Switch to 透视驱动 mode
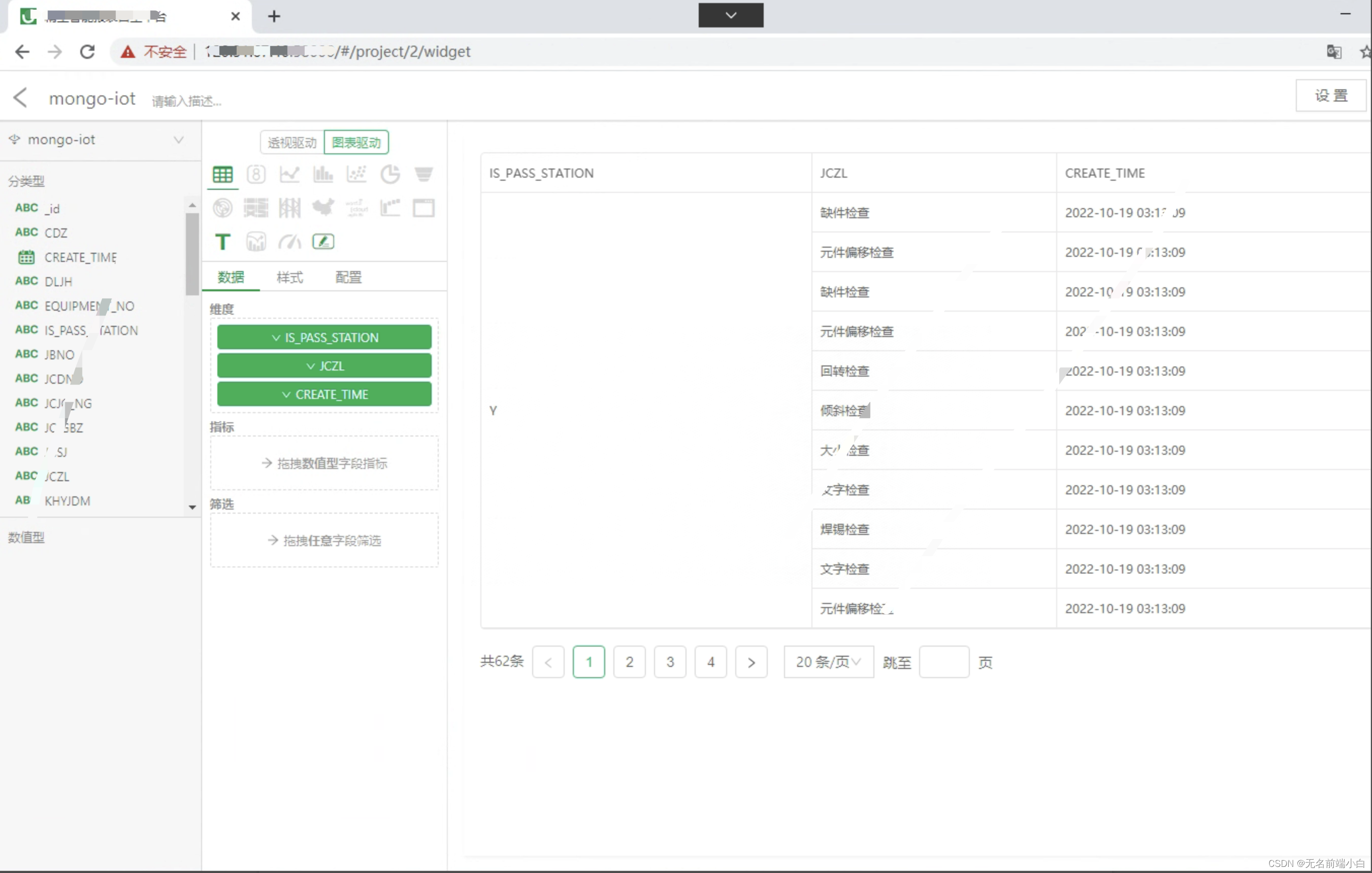The width and height of the screenshot is (1372, 873). 292,142
